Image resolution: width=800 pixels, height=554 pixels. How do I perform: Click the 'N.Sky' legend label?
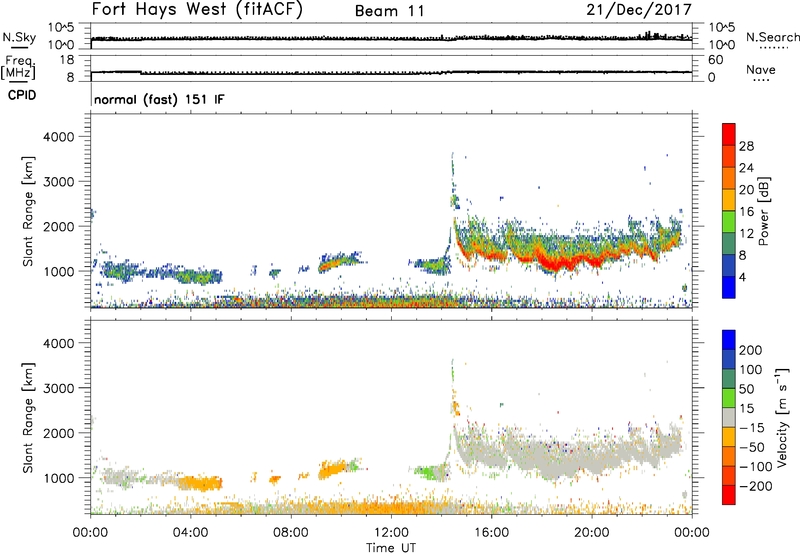(x=19, y=37)
